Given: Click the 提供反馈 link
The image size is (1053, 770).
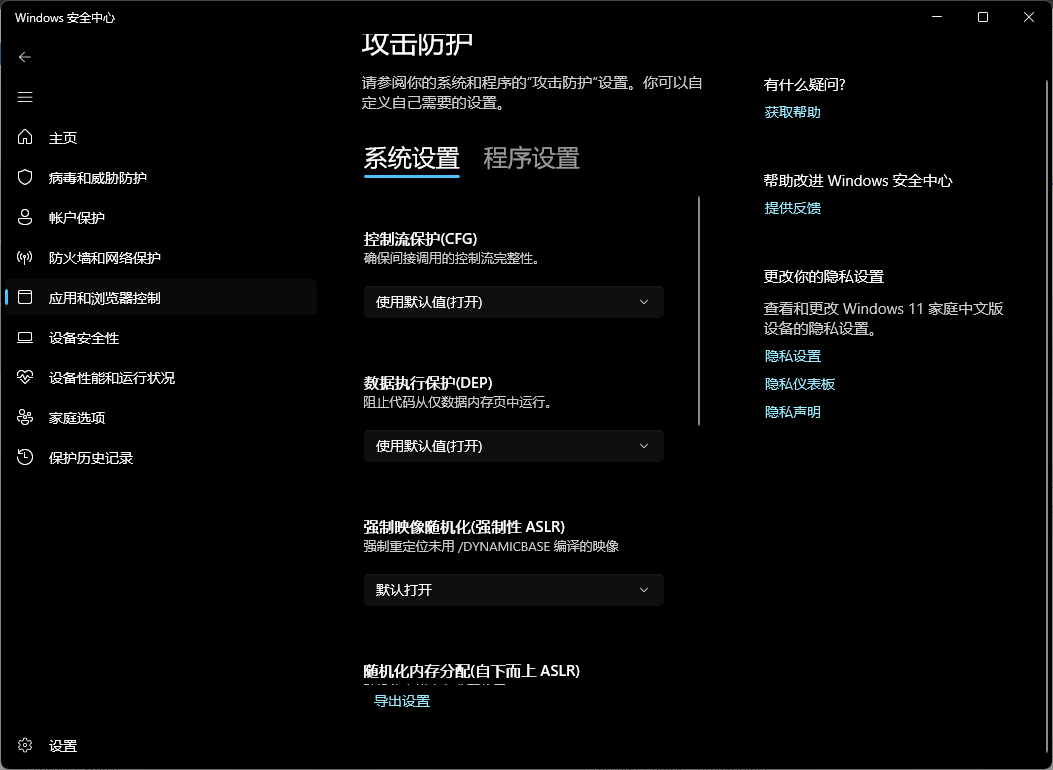Looking at the screenshot, I should (792, 208).
